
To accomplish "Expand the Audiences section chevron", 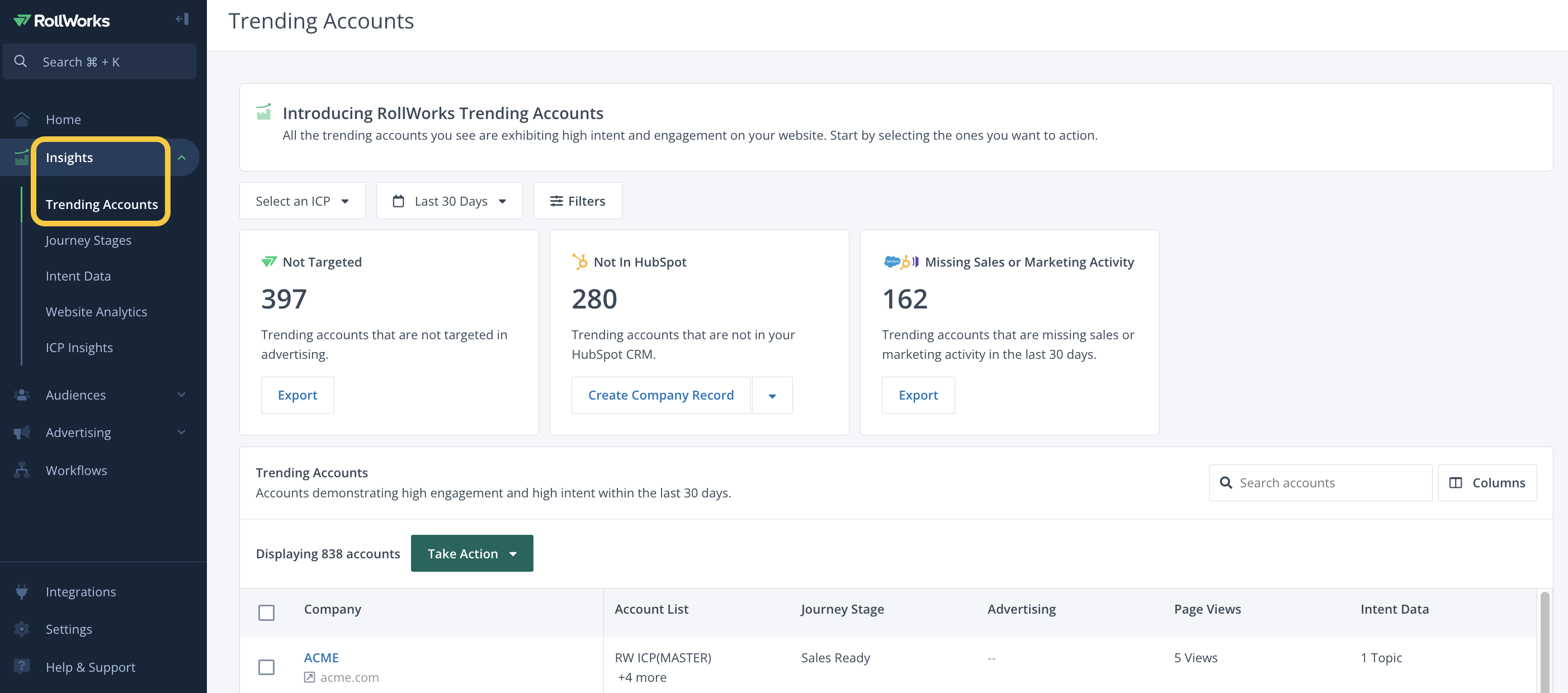I will tap(181, 395).
